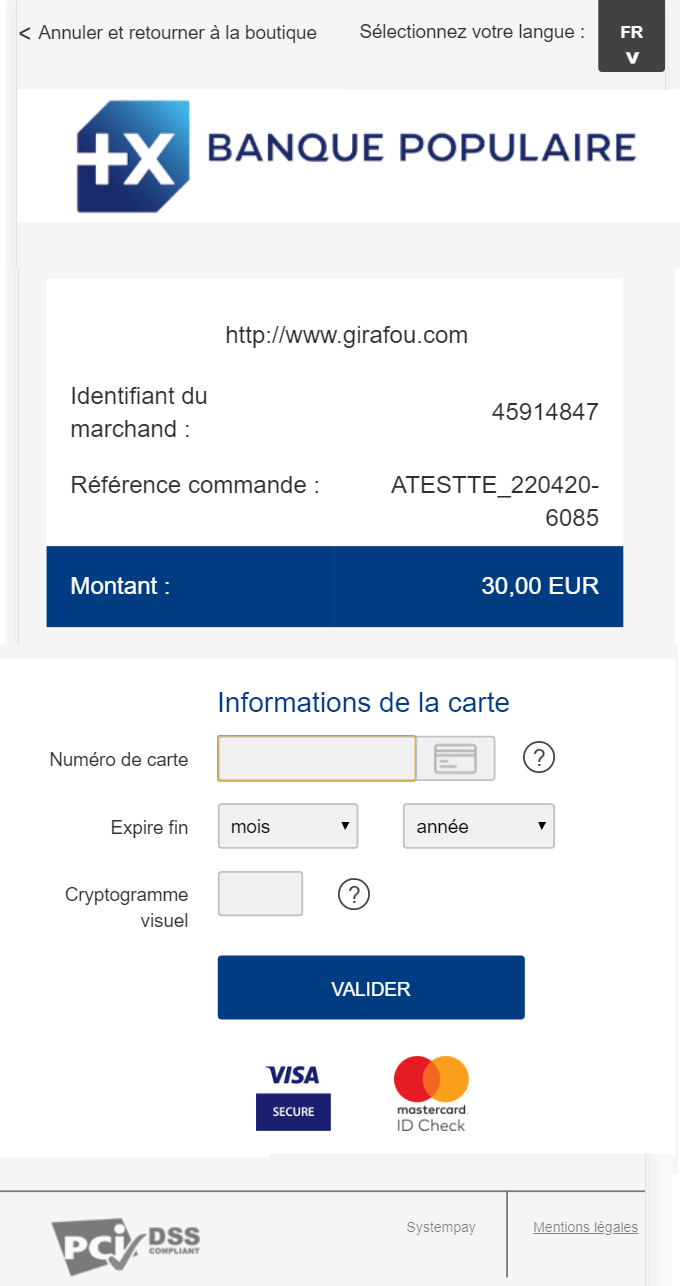This screenshot has width=680, height=1286.
Task: Click the Systempay footer text
Action: point(441,1227)
